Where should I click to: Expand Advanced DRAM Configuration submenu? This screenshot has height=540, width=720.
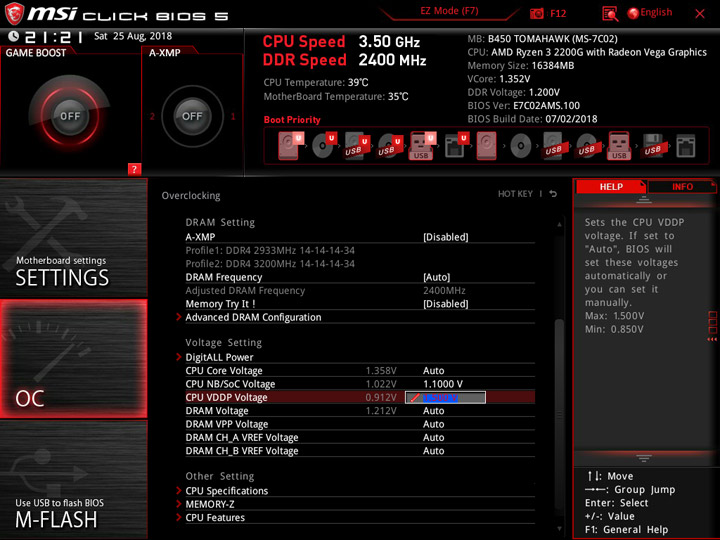coord(253,317)
